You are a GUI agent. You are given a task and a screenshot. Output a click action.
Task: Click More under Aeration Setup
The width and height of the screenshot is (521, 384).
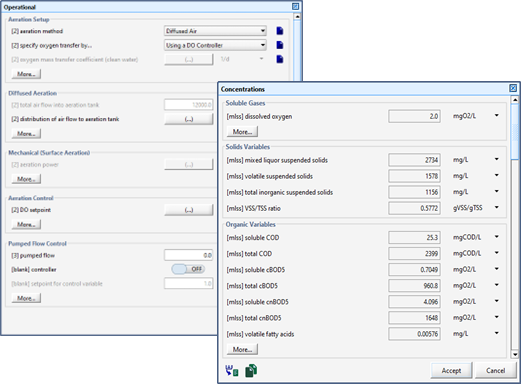point(26,74)
